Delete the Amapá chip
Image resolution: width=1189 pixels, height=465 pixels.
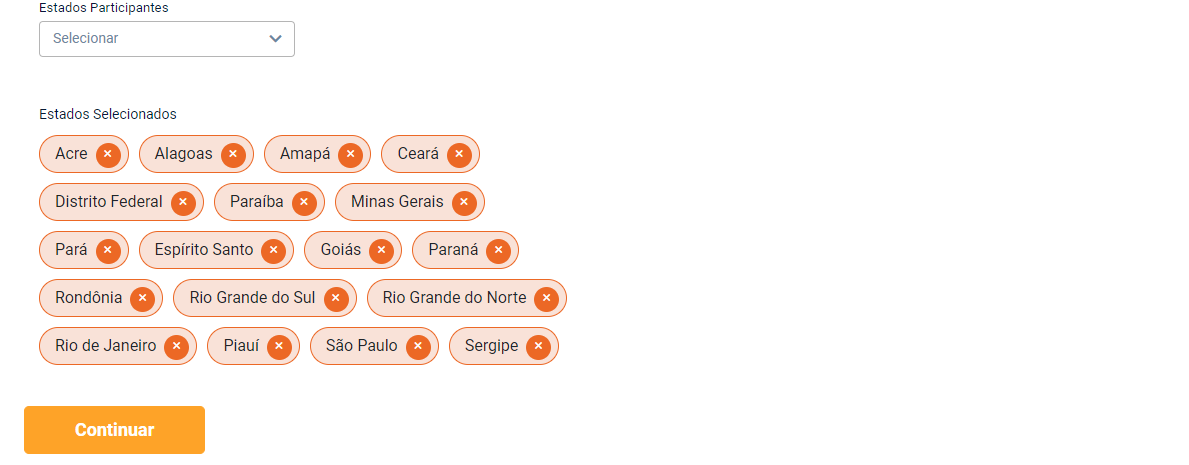pos(350,154)
